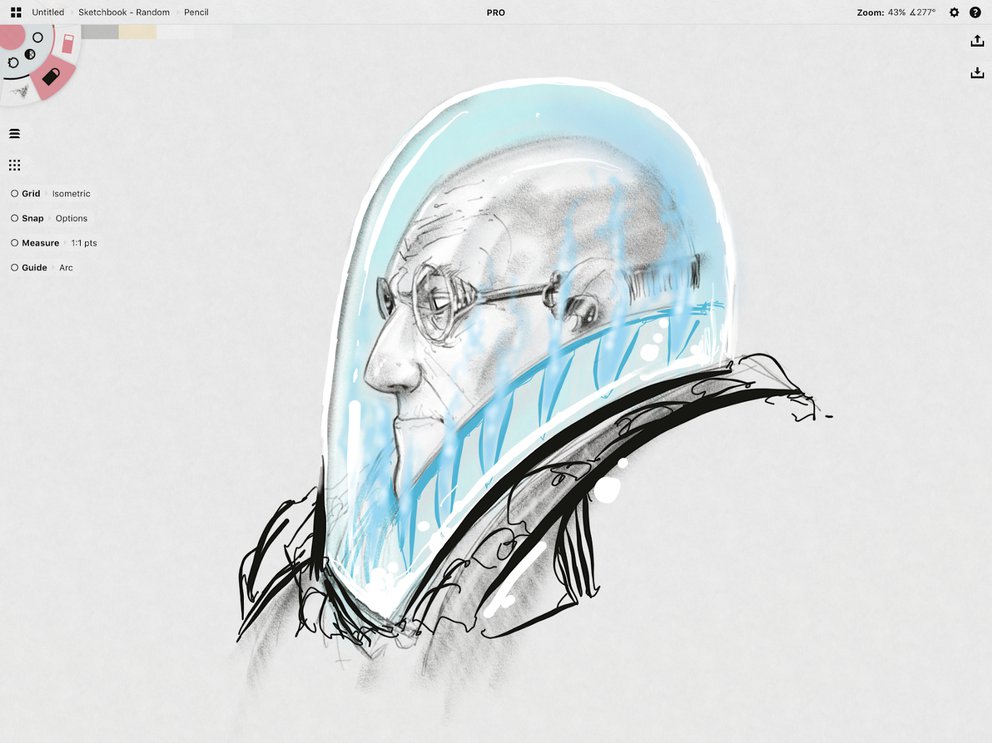Open the layers menu via hamburger icon
The width and height of the screenshot is (992, 743).
tap(15, 132)
